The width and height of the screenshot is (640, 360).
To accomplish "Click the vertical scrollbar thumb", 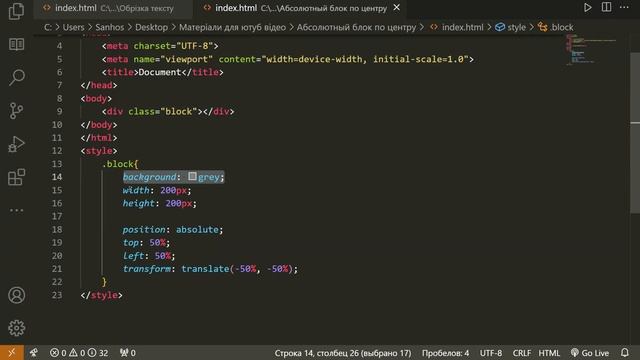I will (635, 133).
